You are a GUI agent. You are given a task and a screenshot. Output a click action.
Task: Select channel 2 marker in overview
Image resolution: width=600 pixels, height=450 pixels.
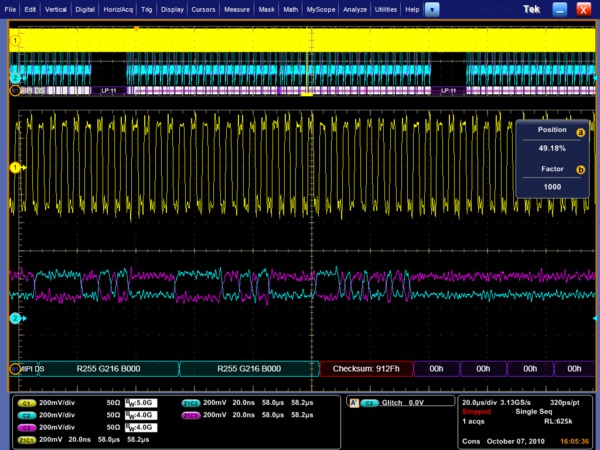point(15,78)
